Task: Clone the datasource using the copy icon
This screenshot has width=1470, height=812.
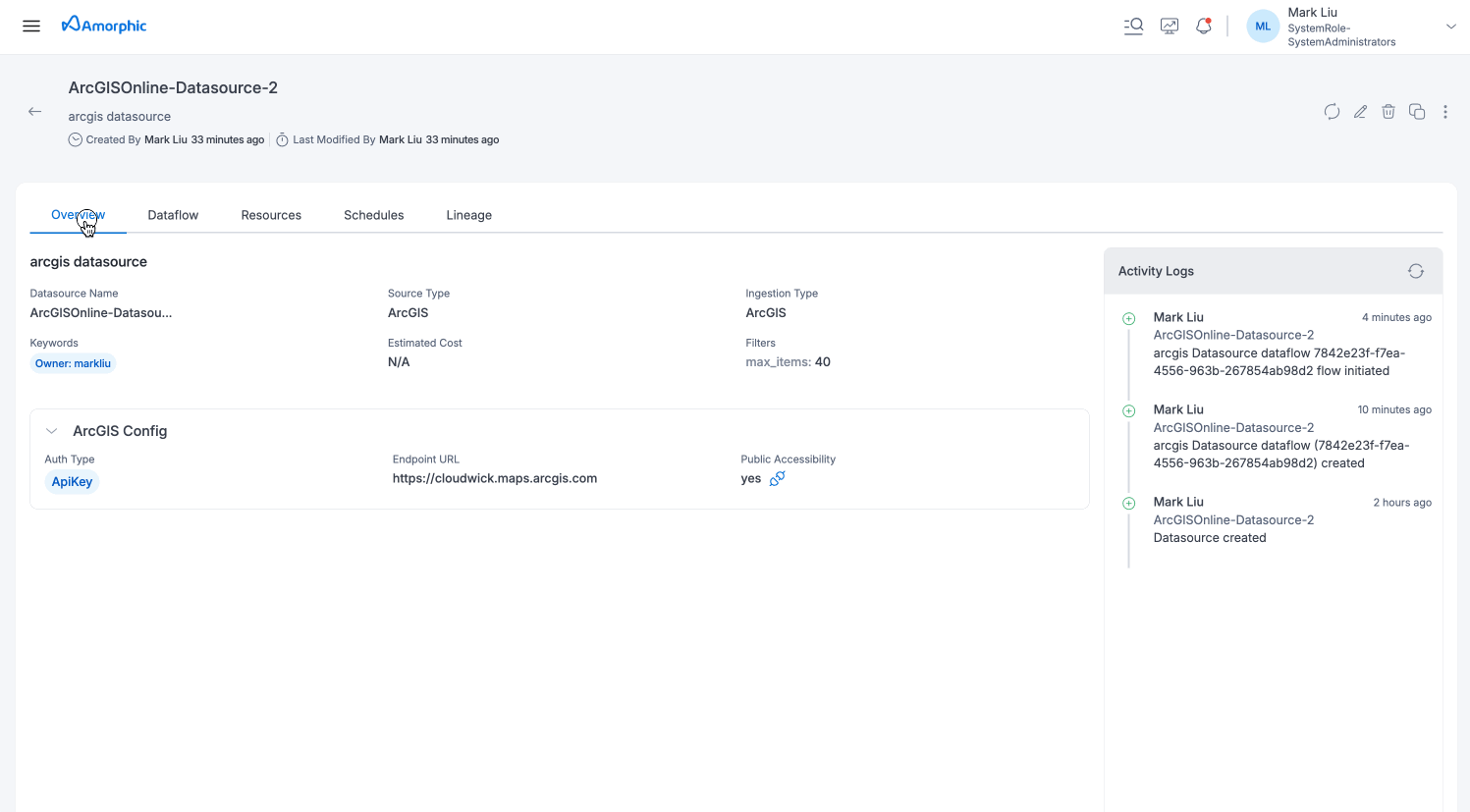Action: [x=1417, y=111]
